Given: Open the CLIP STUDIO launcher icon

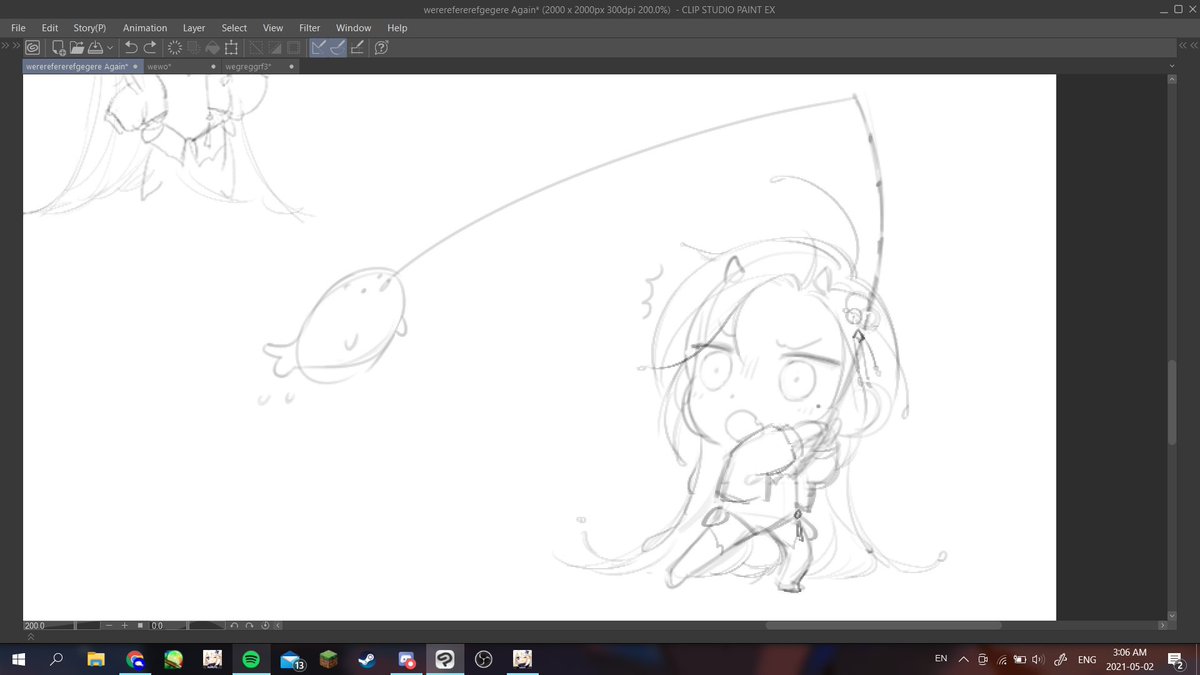Looking at the screenshot, I should (33, 47).
